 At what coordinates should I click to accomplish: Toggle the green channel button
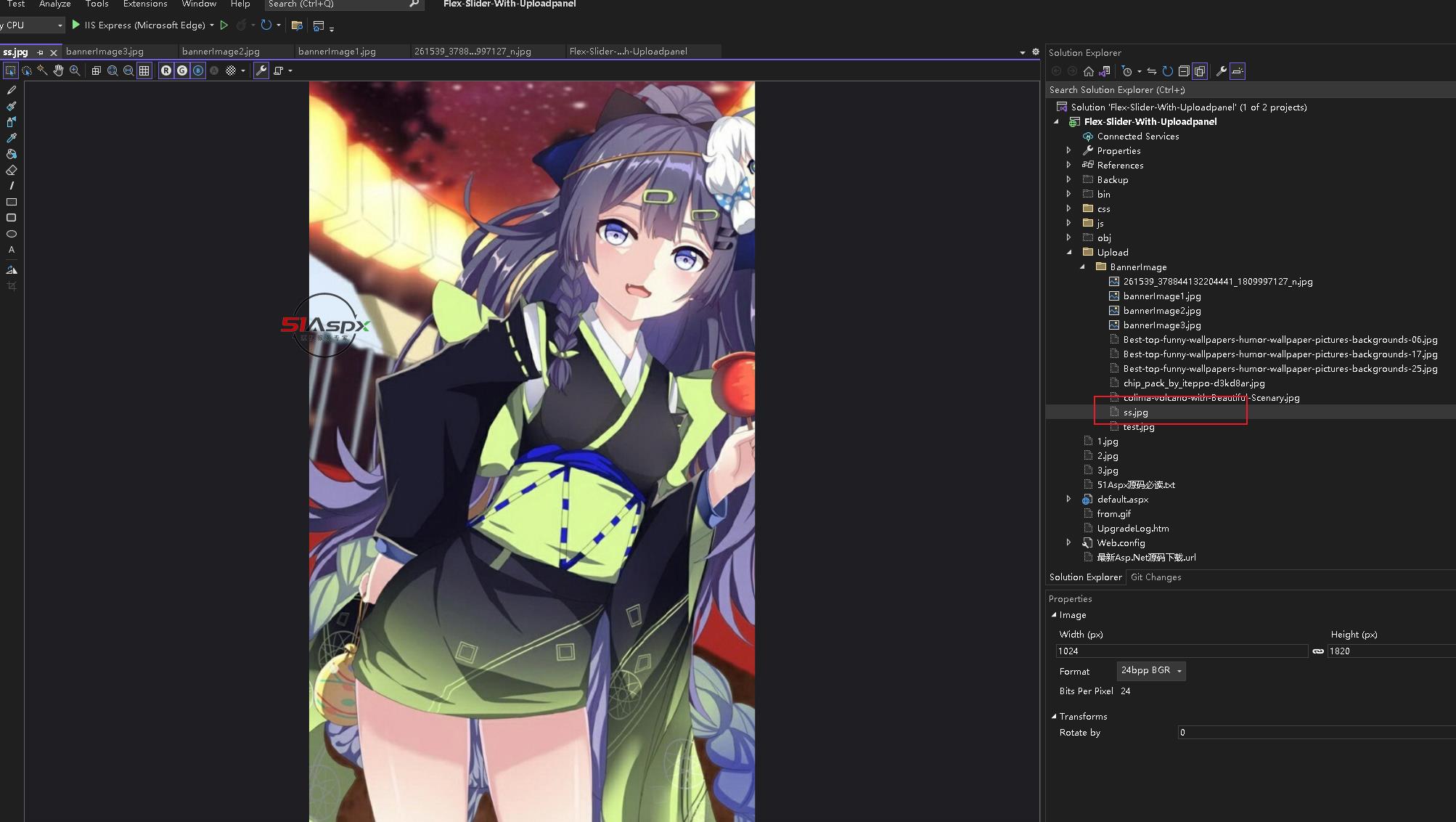(182, 70)
